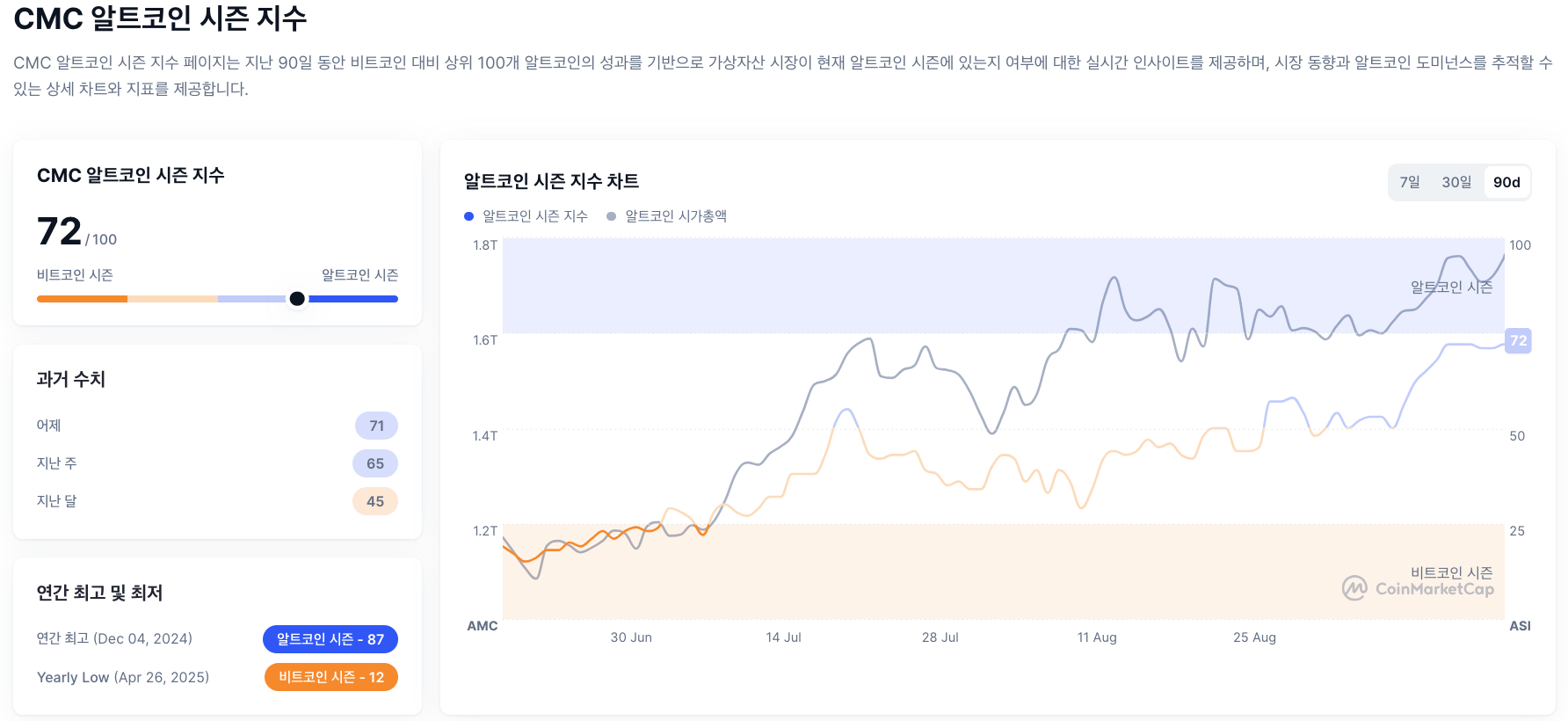Click the 지난 달 value badge showing 45
1568x721 pixels.
pos(375,501)
